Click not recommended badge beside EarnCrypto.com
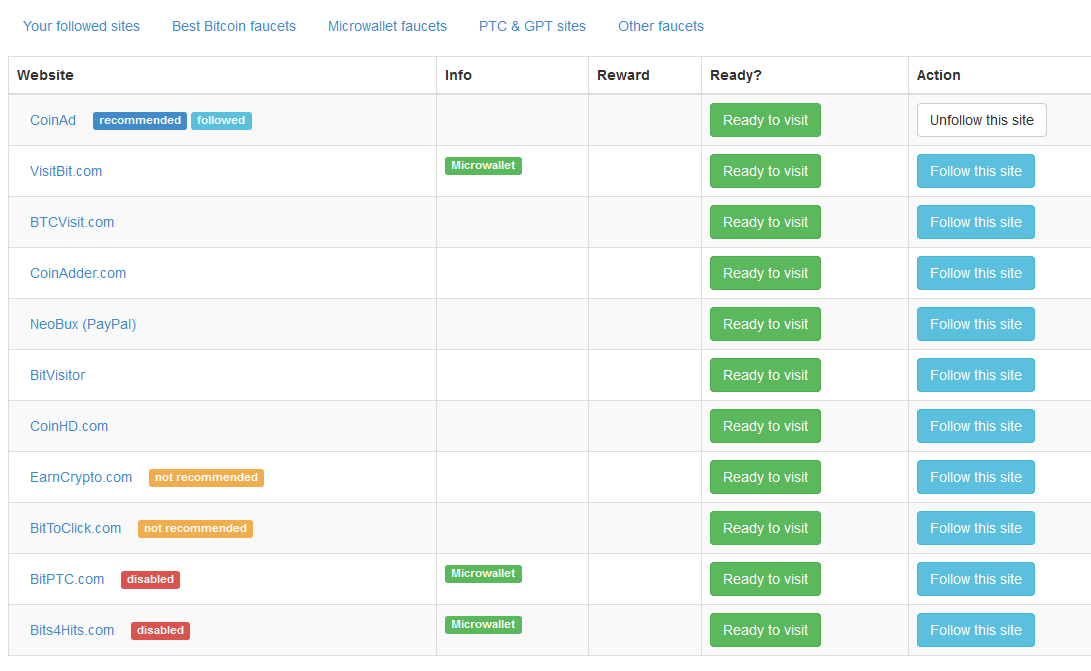The height and width of the screenshot is (671, 1091). click(206, 477)
